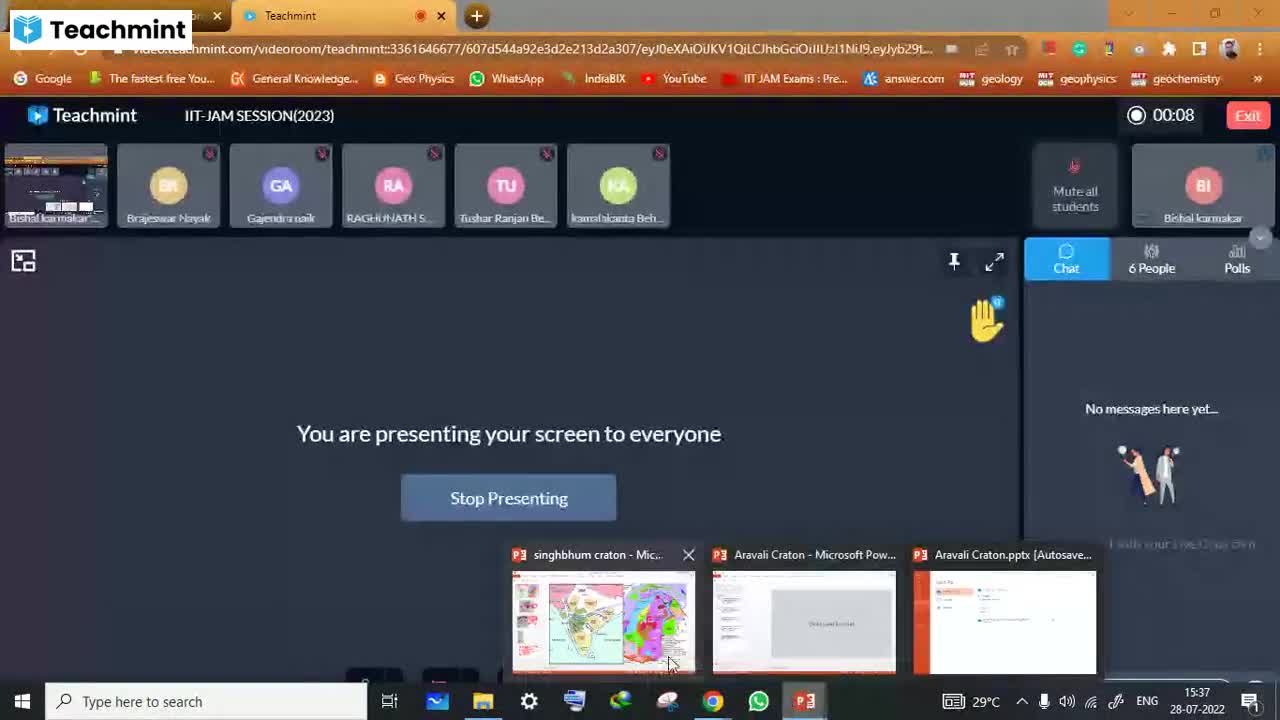Open the WhatsApp bookmark
Image resolution: width=1280 pixels, height=720 pixels.
click(506, 78)
